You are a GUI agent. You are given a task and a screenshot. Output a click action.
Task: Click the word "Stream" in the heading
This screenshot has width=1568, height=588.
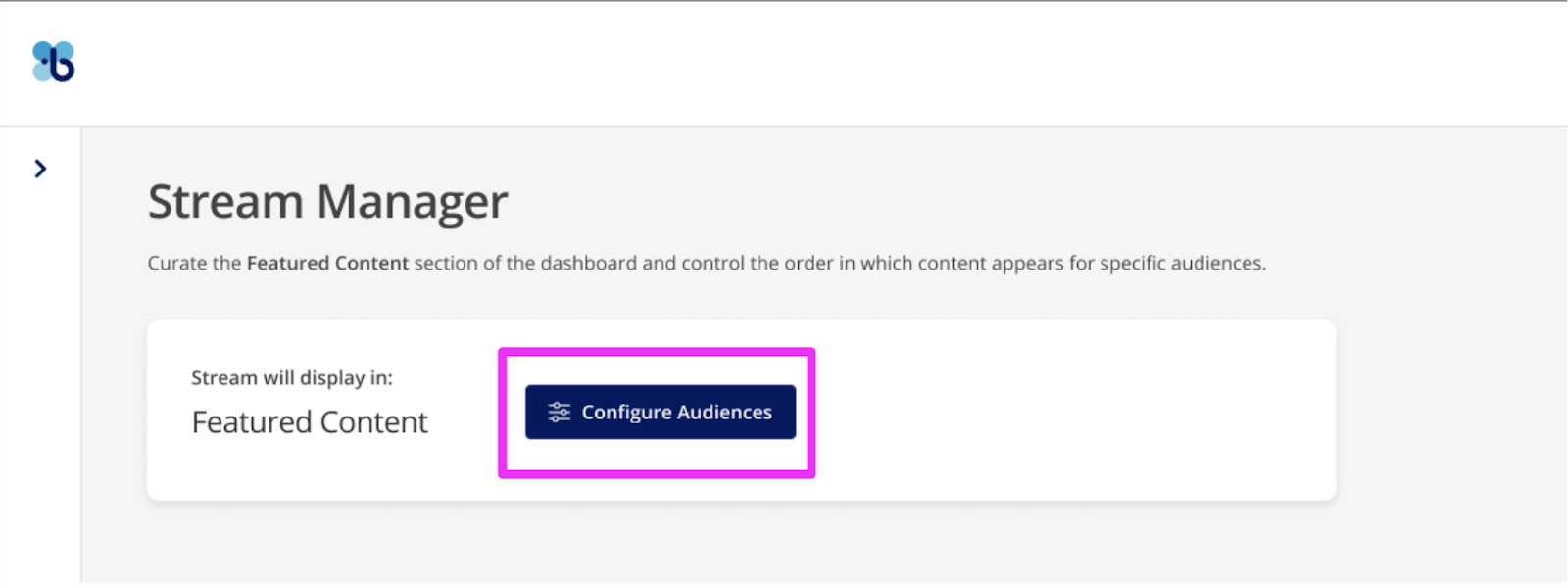point(225,202)
